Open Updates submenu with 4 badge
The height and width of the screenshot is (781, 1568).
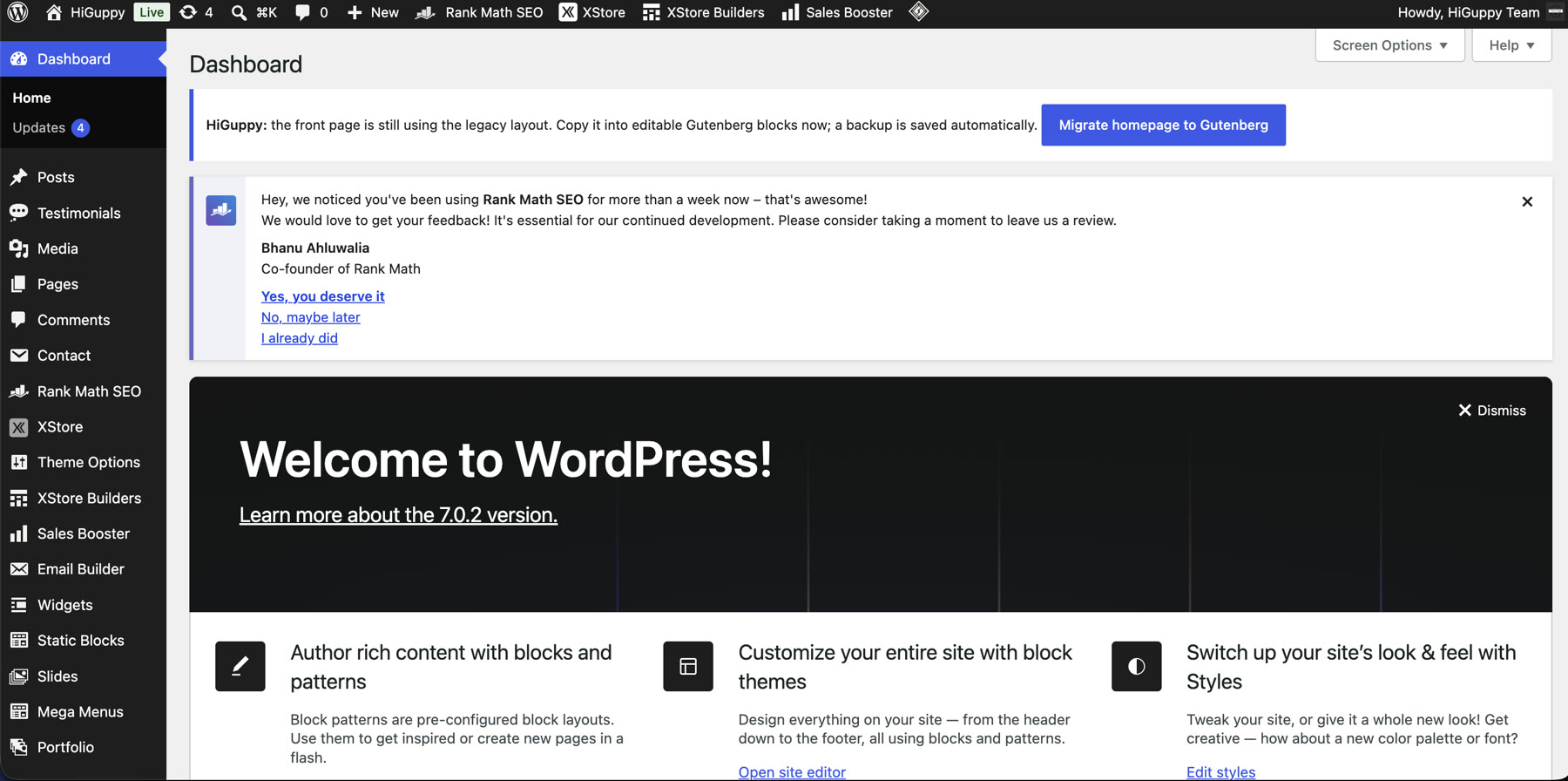coord(51,127)
